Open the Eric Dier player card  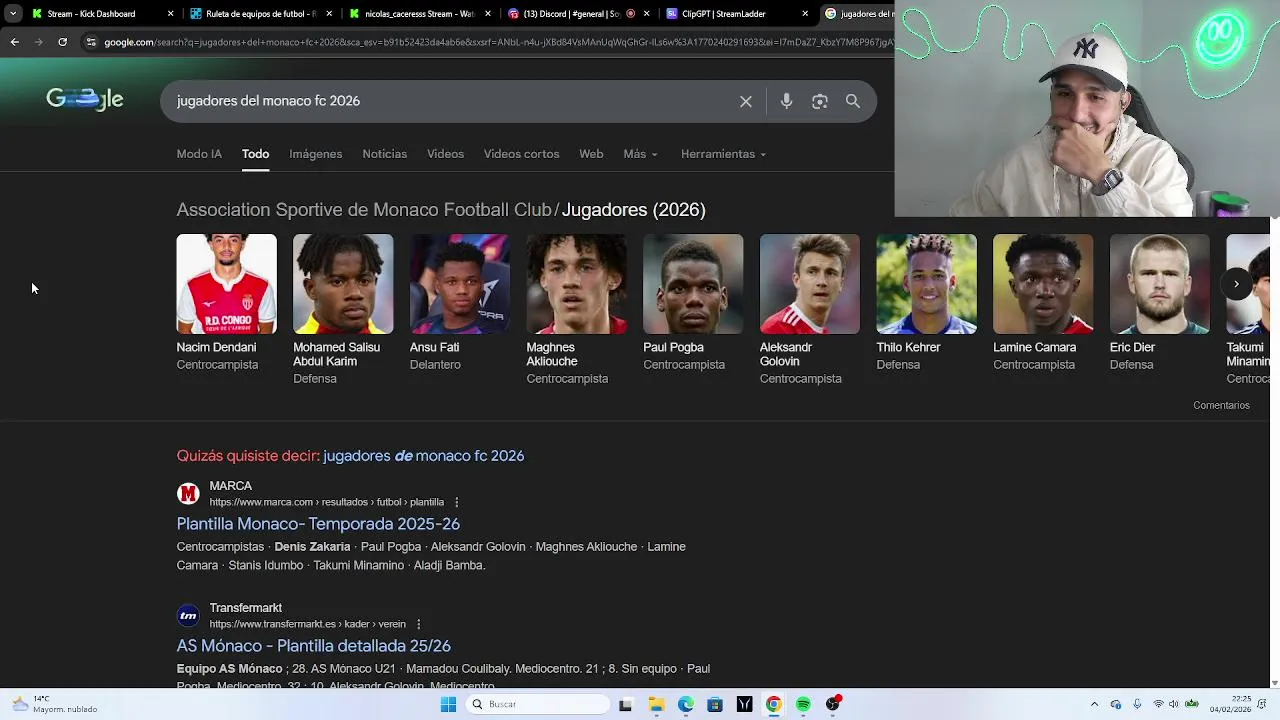coord(1160,303)
